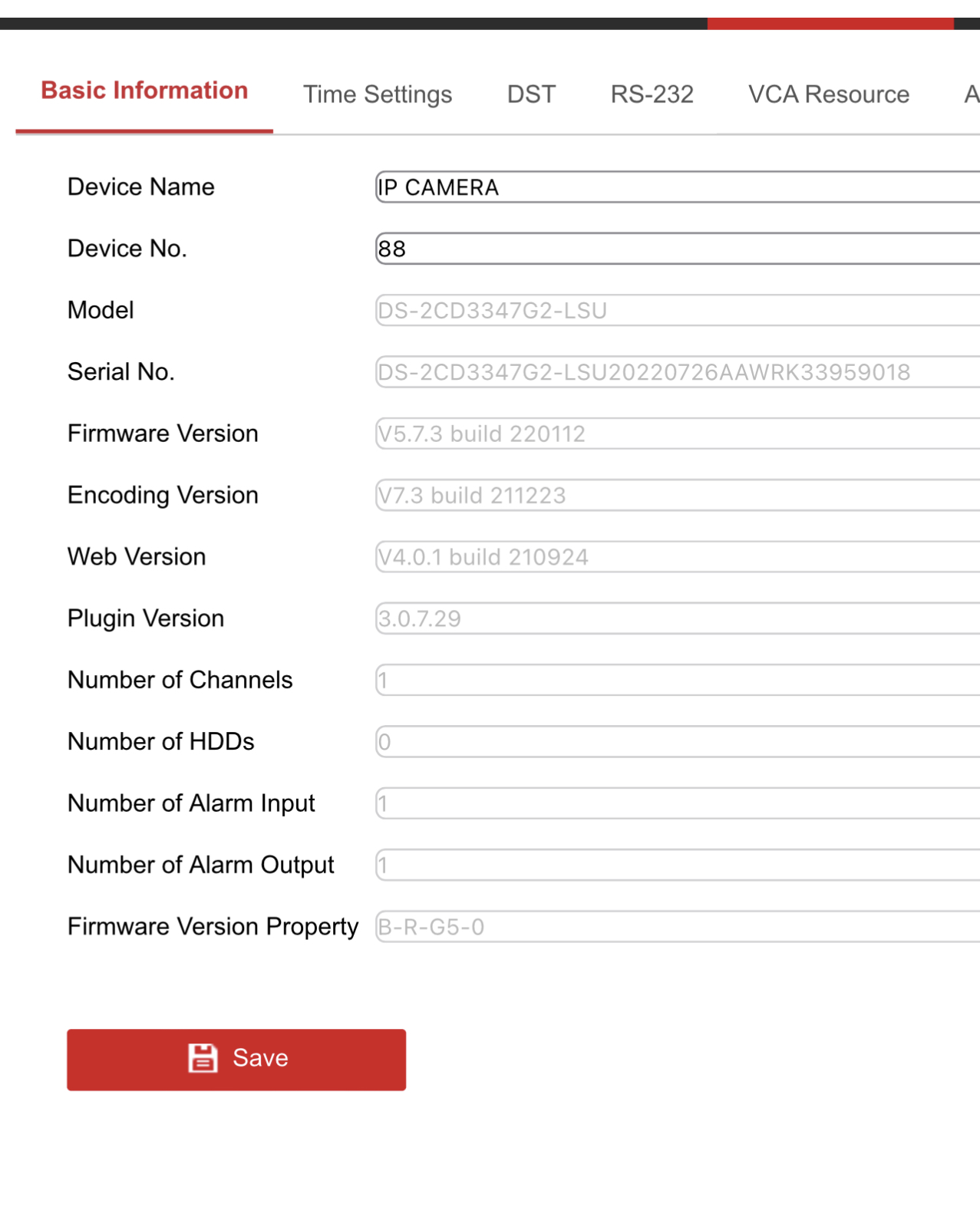Screen dimensions: 980x1220
Task: Open the DST tab
Action: [531, 94]
